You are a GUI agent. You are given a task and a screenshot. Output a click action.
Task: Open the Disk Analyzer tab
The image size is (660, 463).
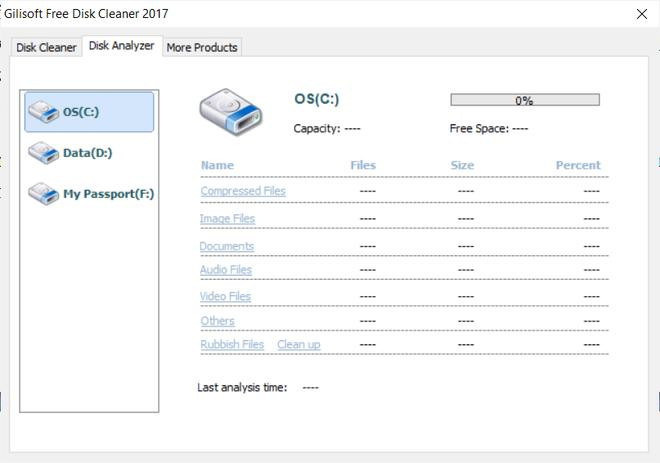coord(121,46)
